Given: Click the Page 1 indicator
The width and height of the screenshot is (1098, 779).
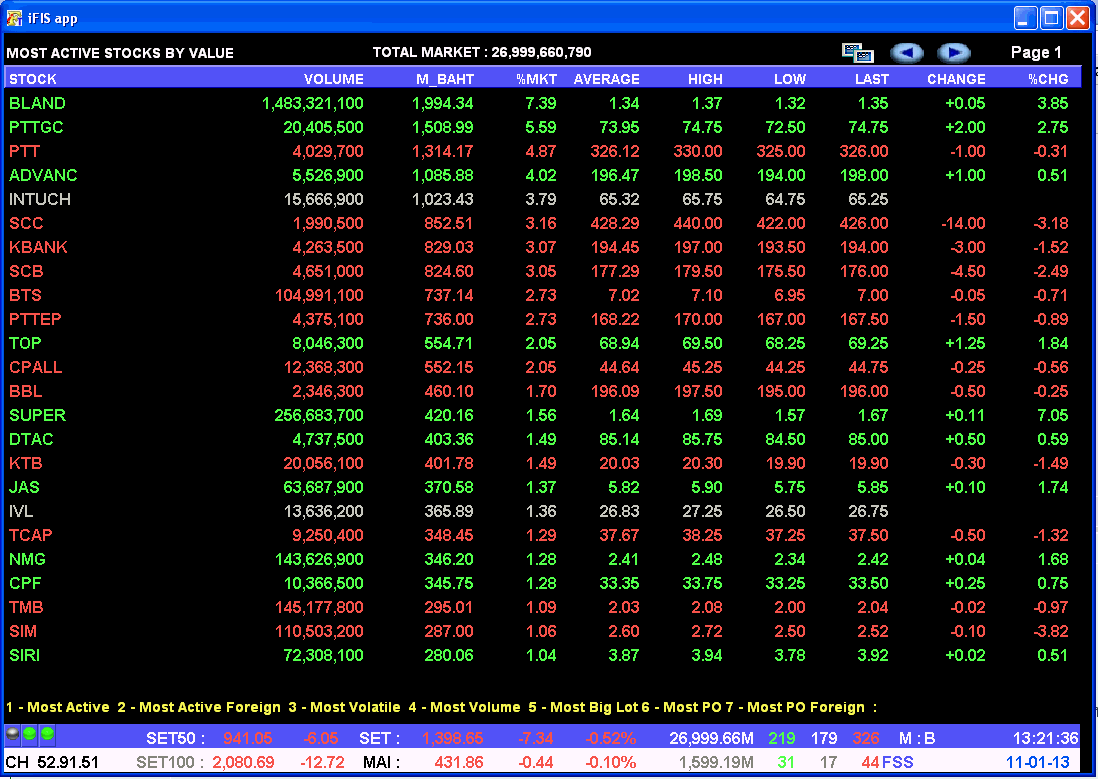Looking at the screenshot, I should 1036,53.
